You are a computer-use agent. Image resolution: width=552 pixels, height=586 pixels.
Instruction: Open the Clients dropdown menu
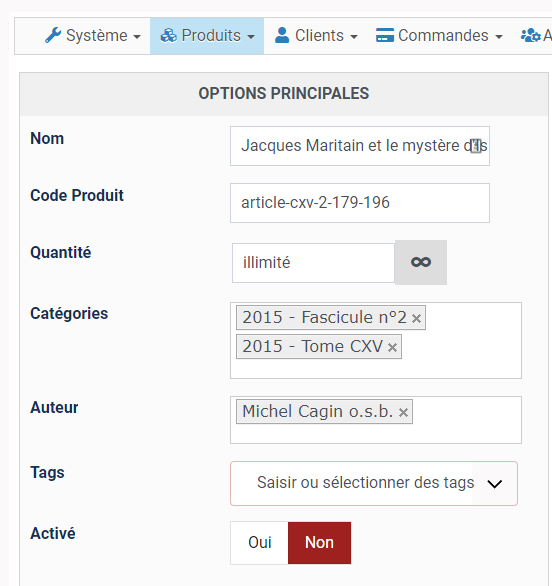point(316,36)
